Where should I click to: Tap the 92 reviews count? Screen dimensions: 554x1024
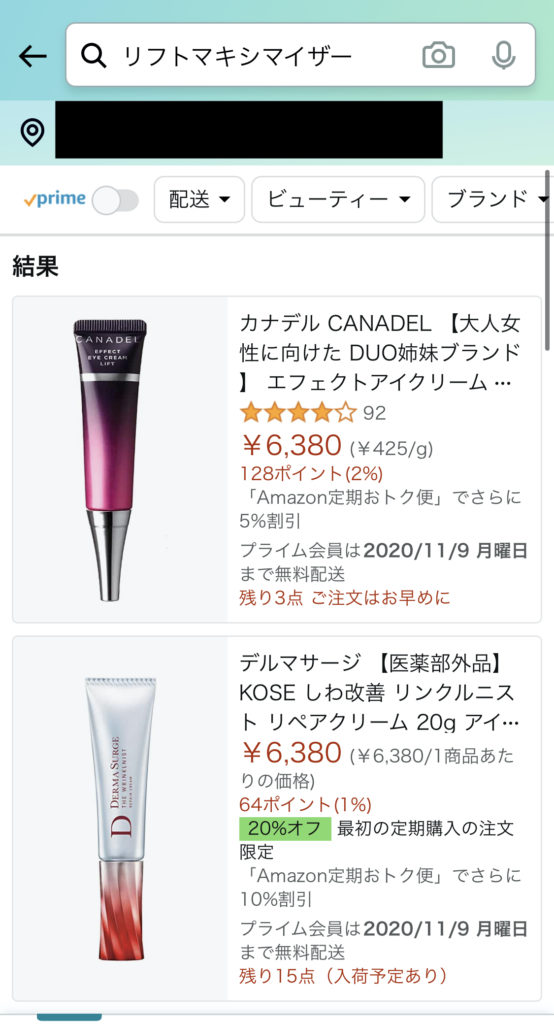374,413
